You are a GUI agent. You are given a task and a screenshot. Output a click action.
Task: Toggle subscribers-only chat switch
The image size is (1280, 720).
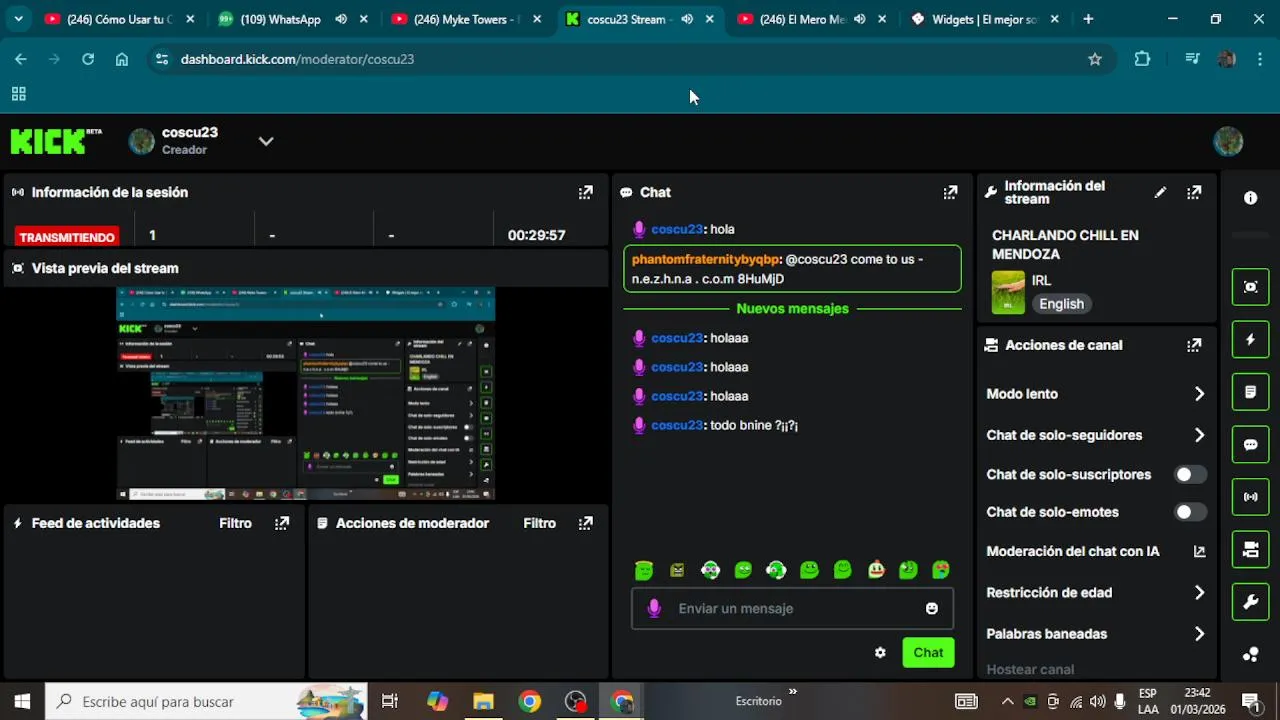(x=1190, y=475)
